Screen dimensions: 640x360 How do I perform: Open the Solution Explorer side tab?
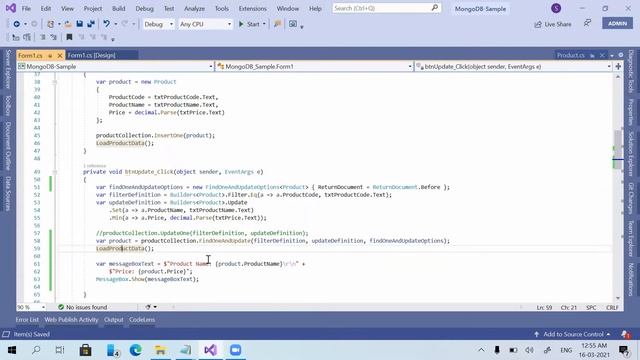631,153
